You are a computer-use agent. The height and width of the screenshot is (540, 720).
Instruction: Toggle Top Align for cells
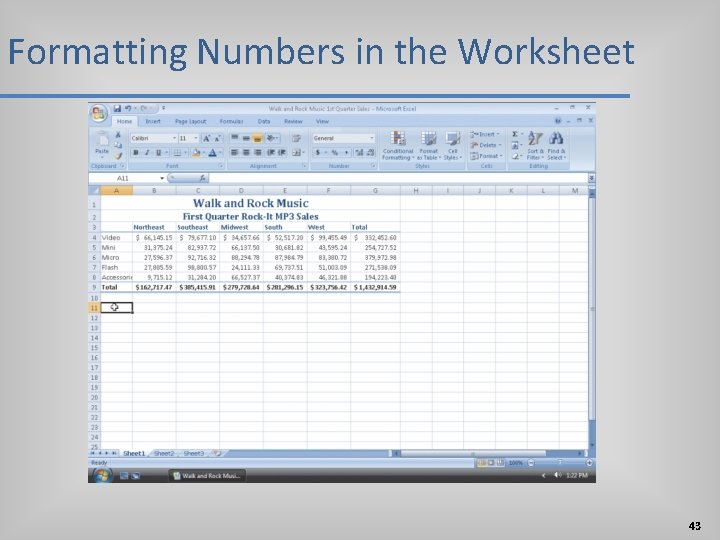[235, 138]
